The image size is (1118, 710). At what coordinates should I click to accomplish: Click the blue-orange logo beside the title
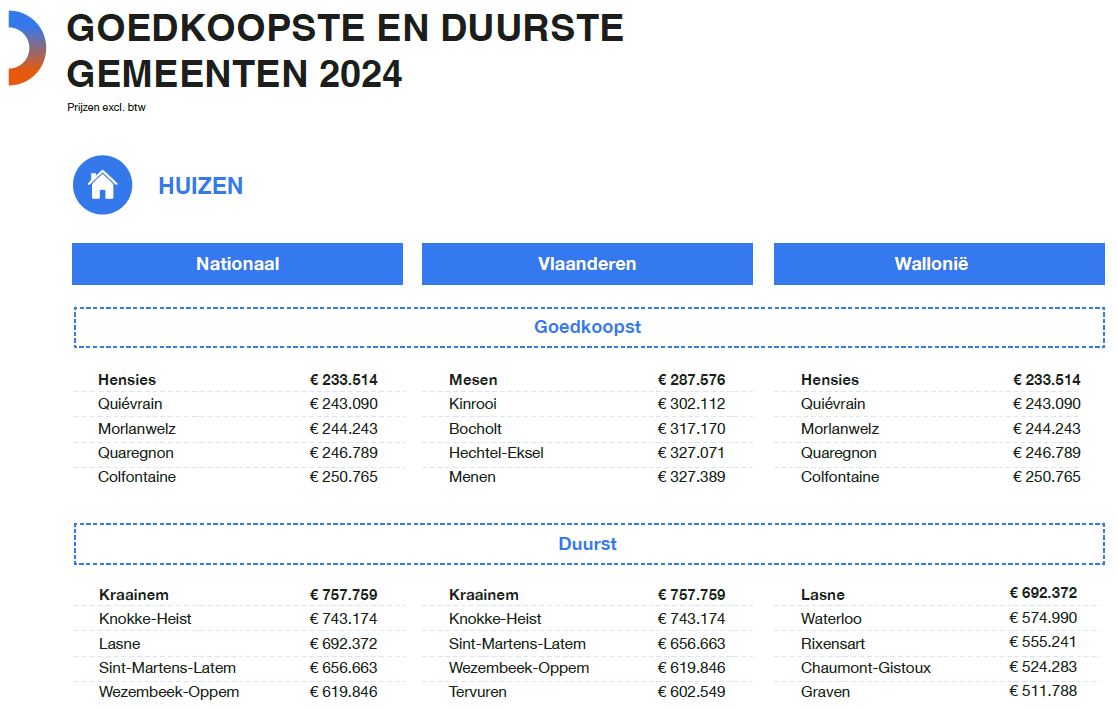click(x=26, y=48)
